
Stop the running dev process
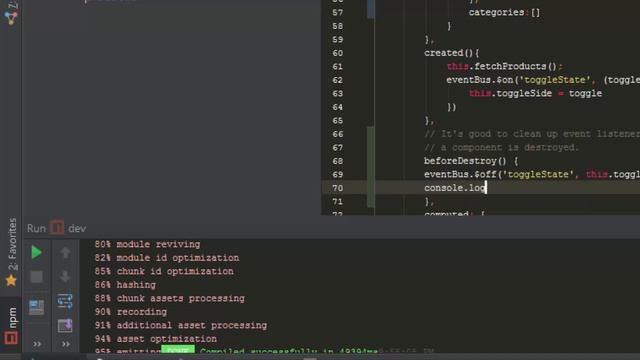click(36, 277)
